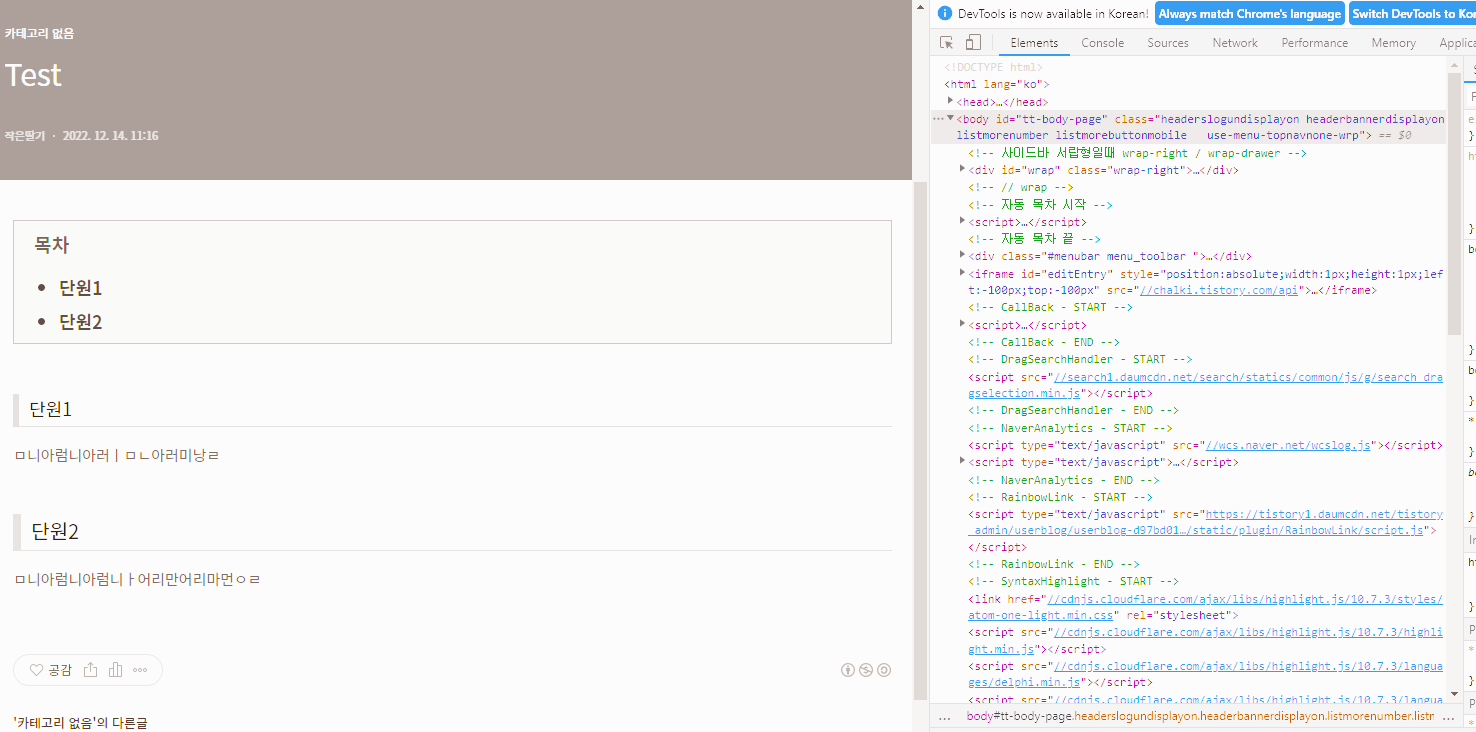
Task: Open the wcs.naver.net/wcslog.js link
Action: (1288, 445)
